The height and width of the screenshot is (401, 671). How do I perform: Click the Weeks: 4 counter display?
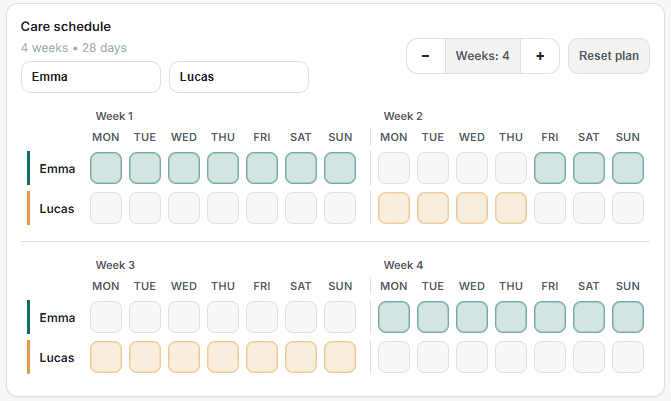tap(483, 56)
